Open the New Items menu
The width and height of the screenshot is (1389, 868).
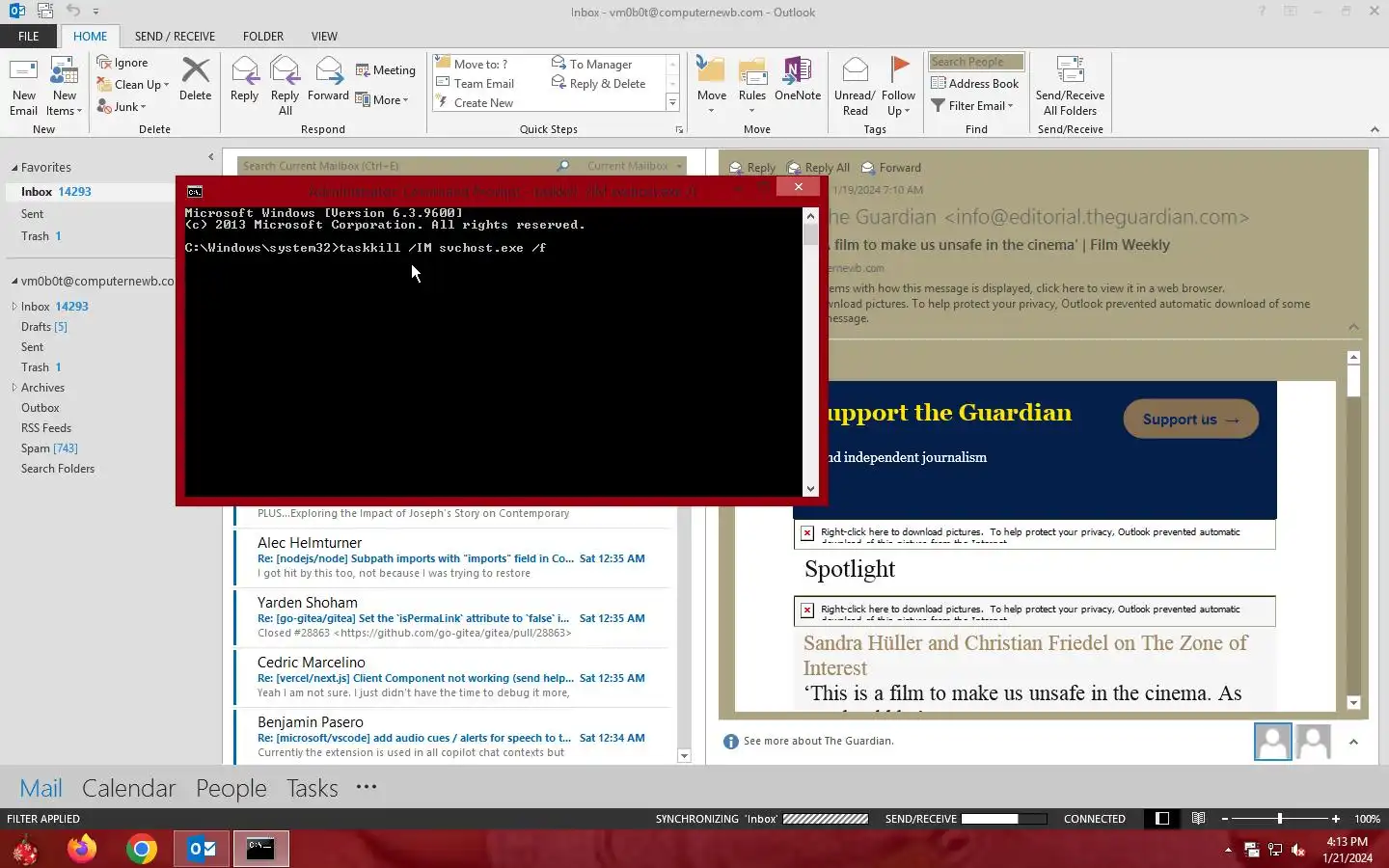65,87
